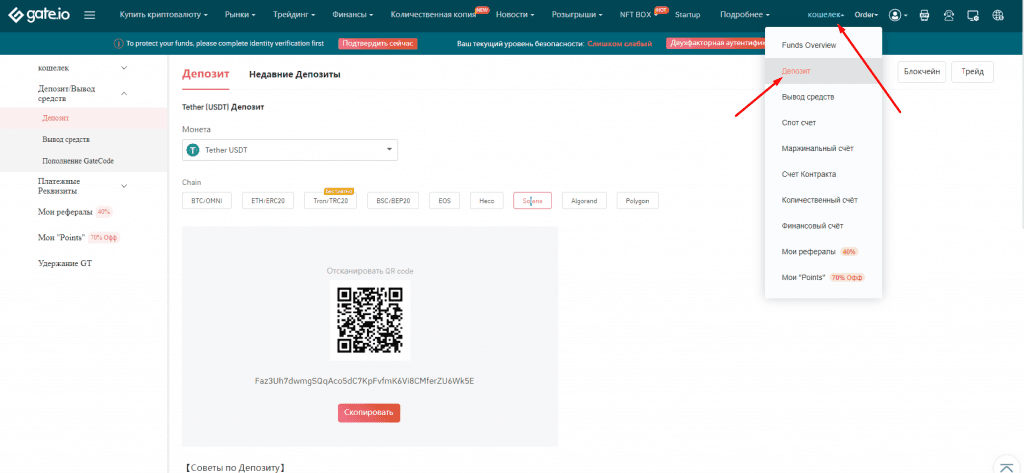Open Количественная копия in the top navigation
Screen dimensions: 1024x473
tap(432, 14)
